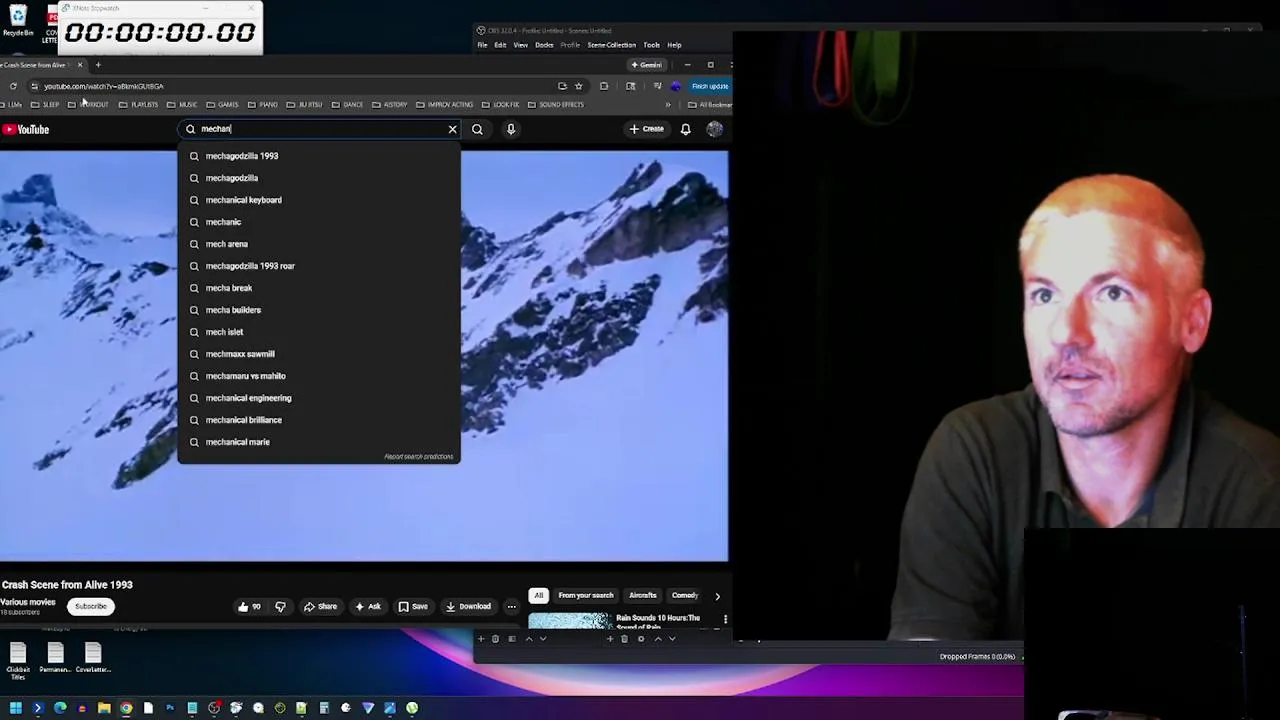
Task: Open YouTube notifications bell
Action: (x=685, y=129)
